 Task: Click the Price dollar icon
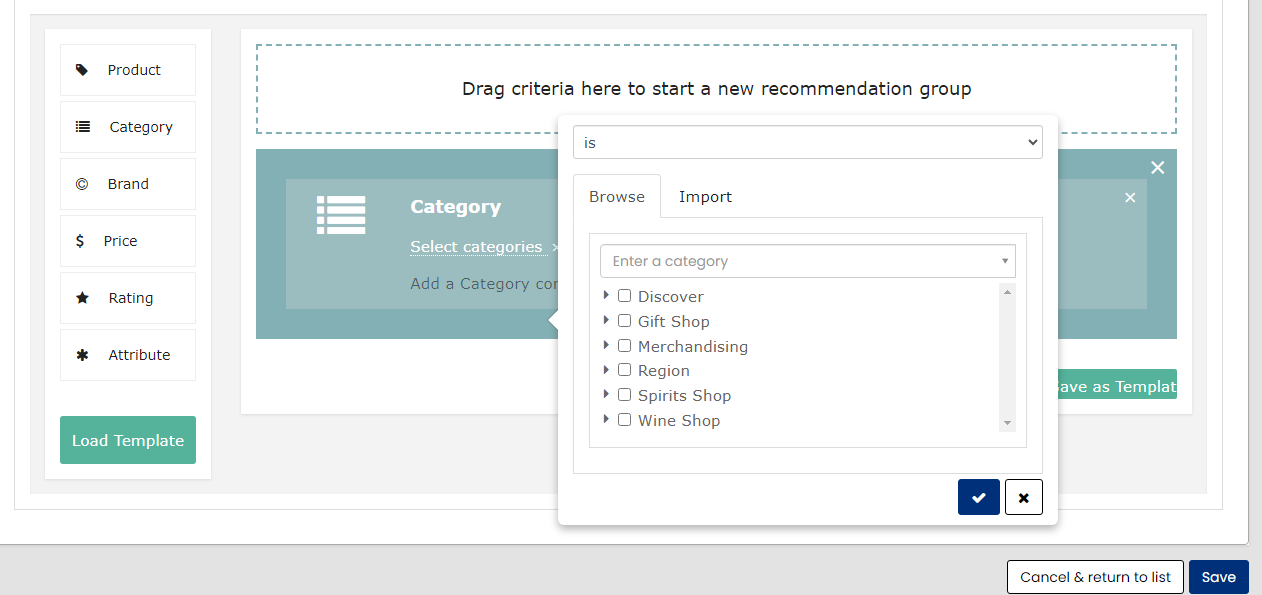[x=80, y=241]
